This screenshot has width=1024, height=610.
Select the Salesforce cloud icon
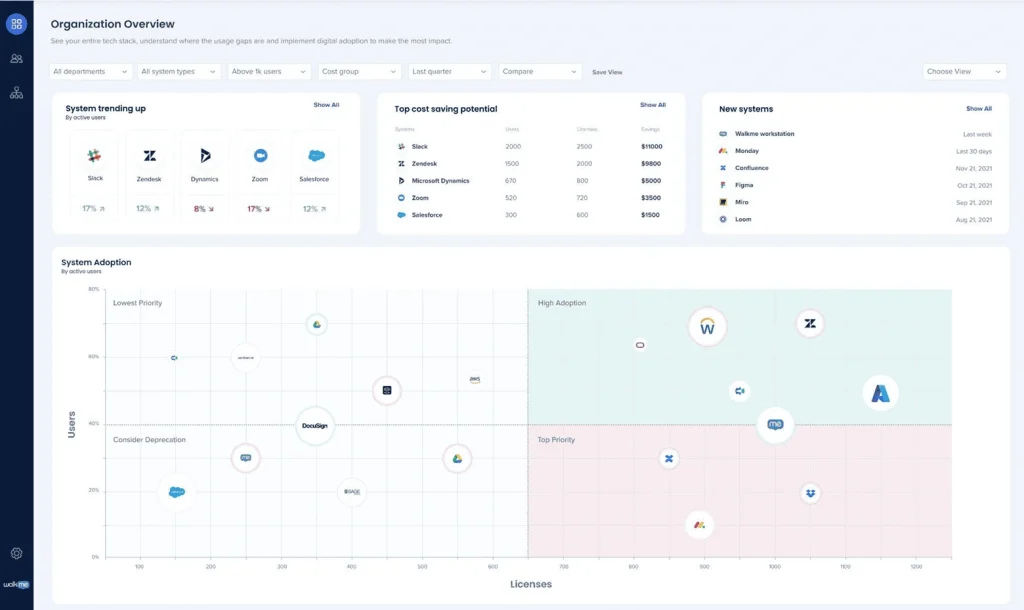[314, 156]
